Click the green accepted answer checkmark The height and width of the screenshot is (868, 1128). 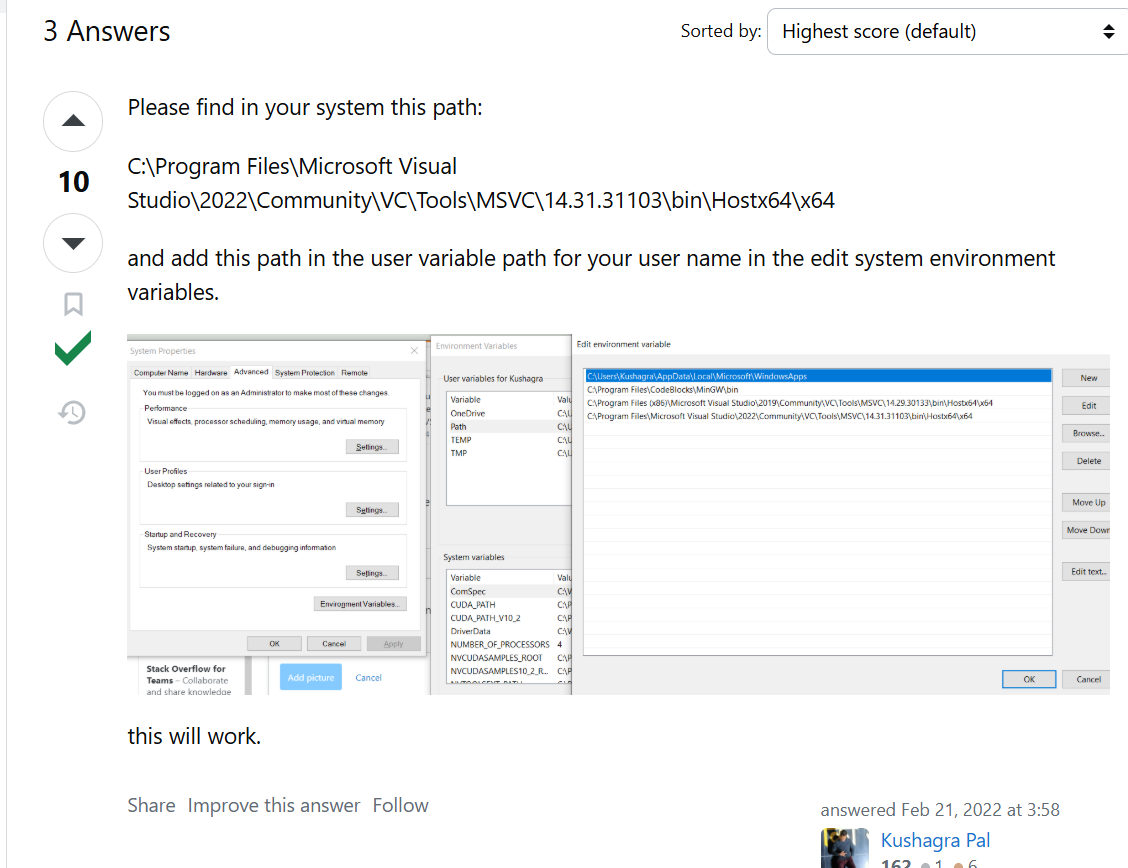tap(73, 348)
